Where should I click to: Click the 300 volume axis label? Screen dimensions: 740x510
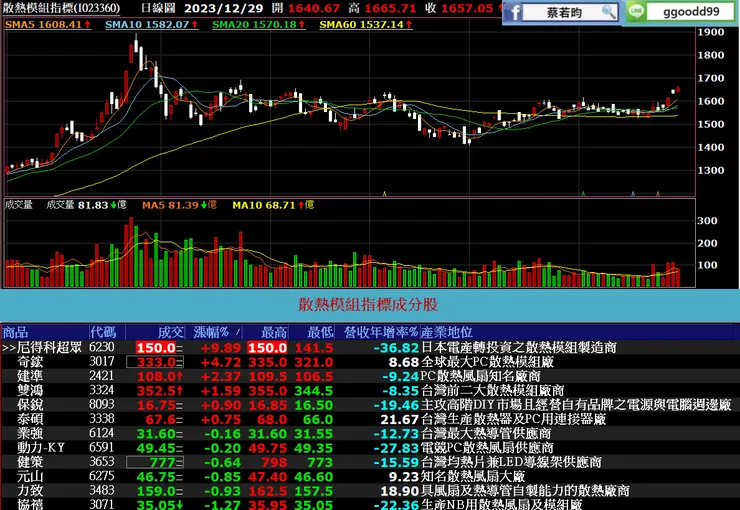[707, 221]
